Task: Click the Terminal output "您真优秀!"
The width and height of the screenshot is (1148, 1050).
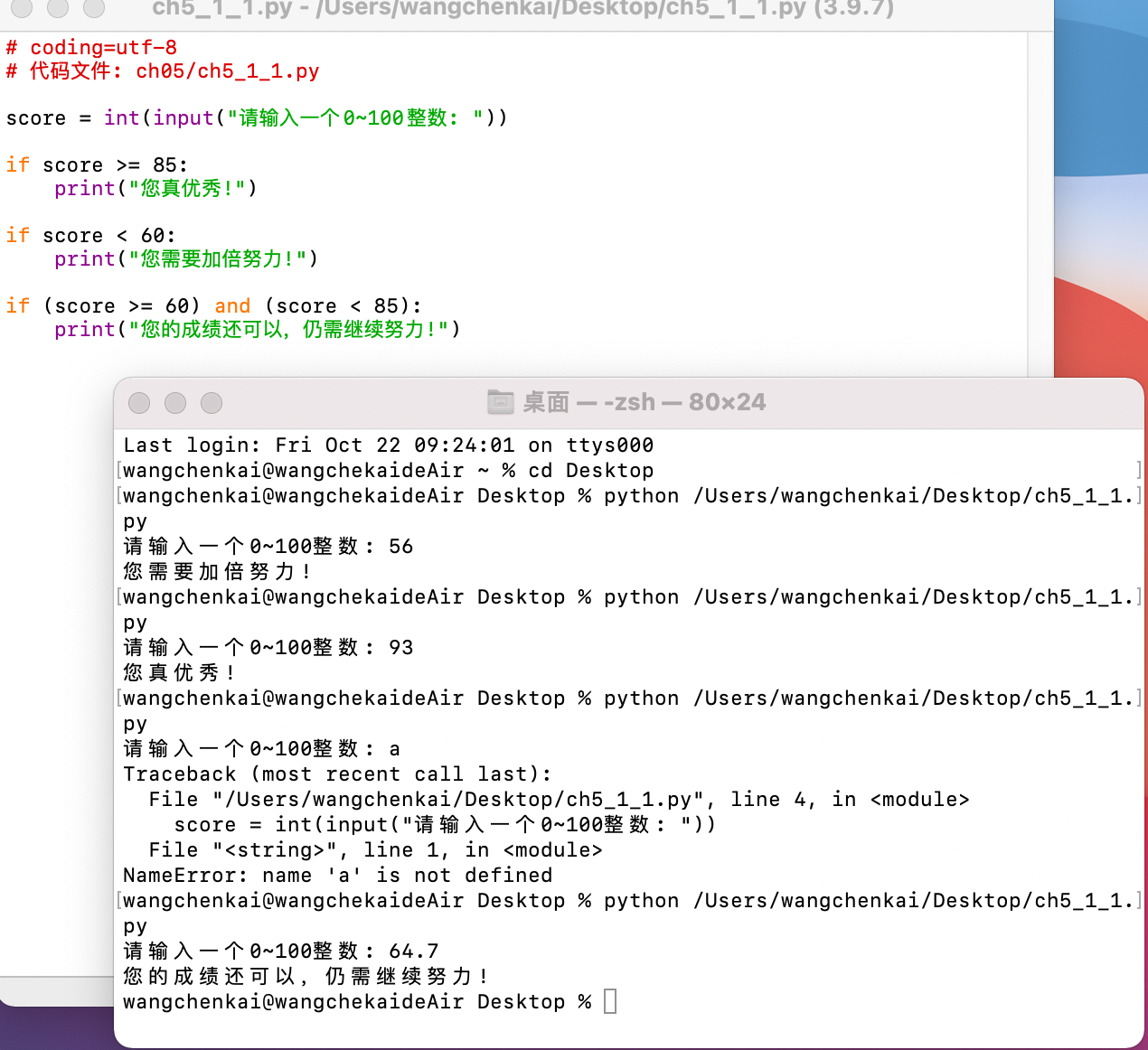Action: coord(179,672)
